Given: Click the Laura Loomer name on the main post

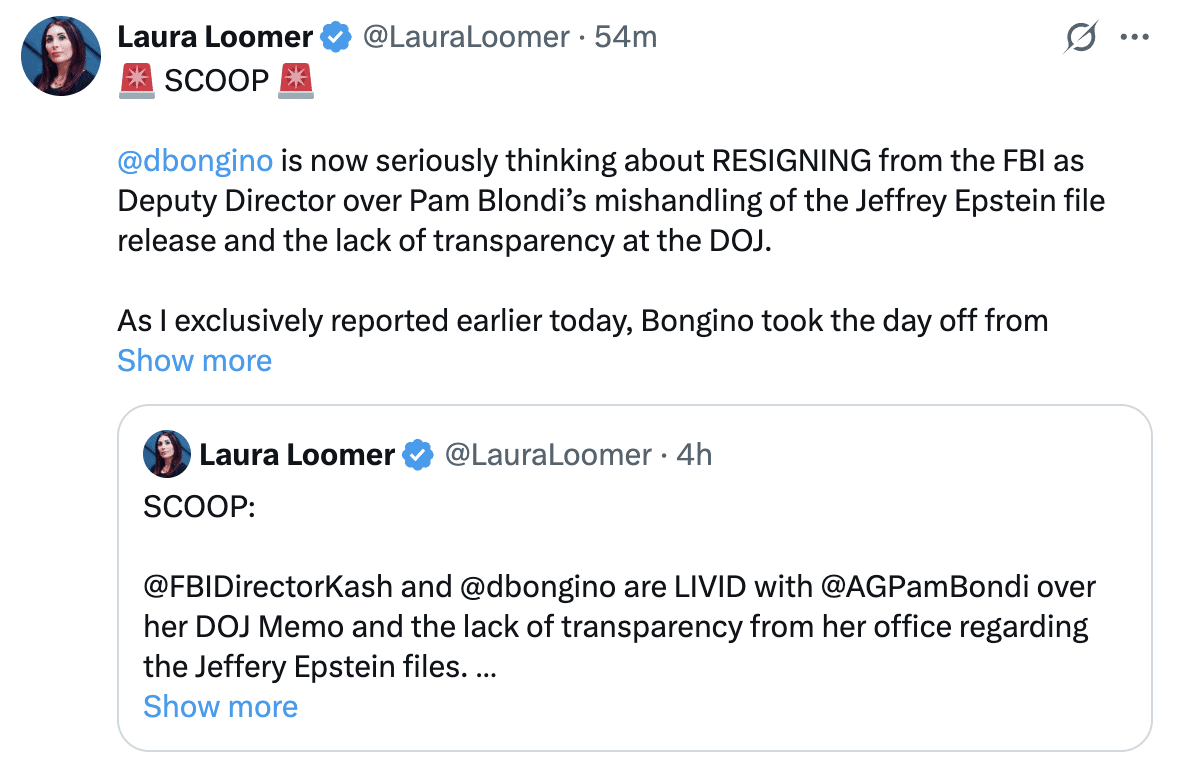Looking at the screenshot, I should point(215,38).
